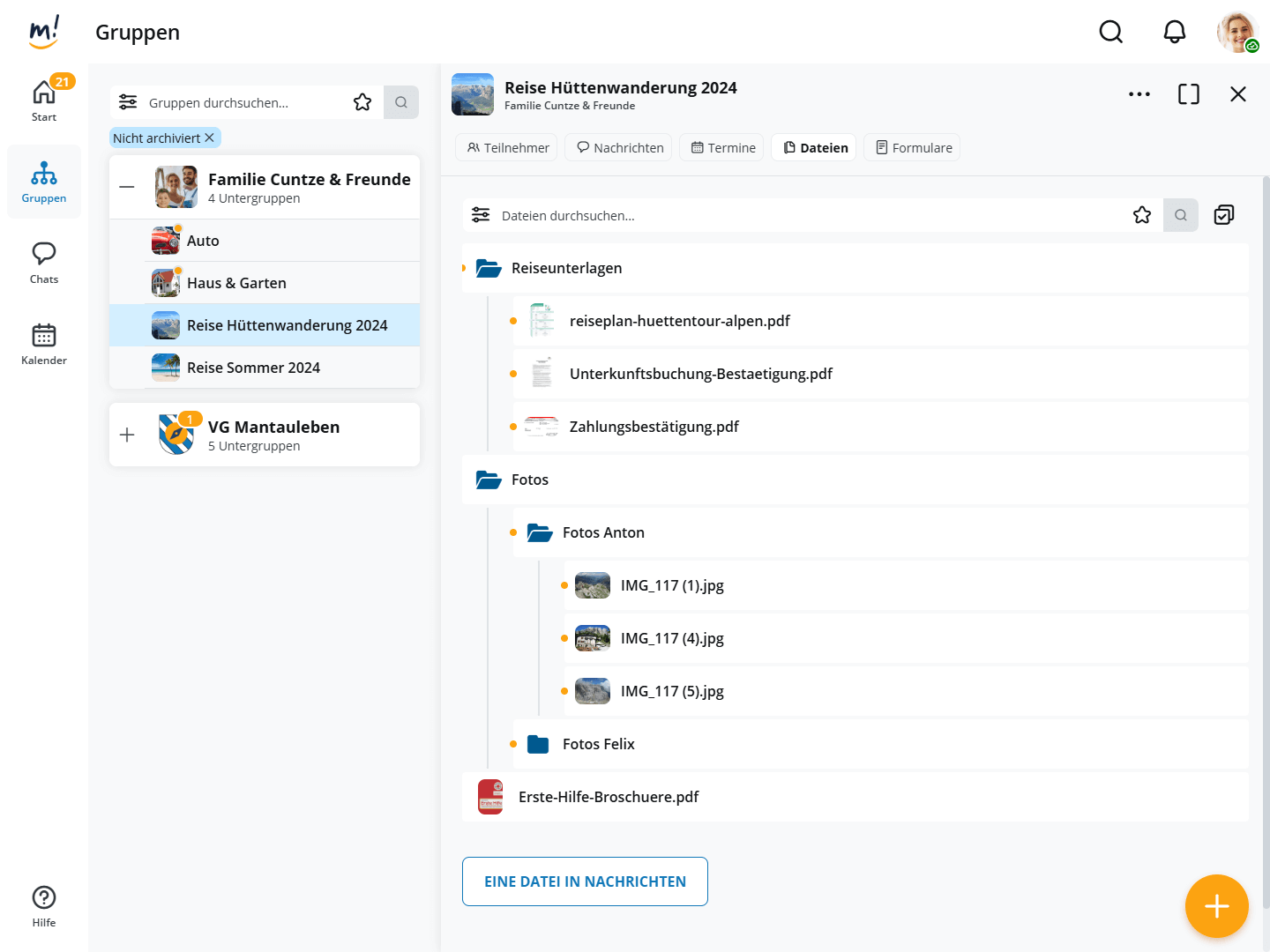Enable multi-select mode for files
The image size is (1270, 952).
point(1223,215)
